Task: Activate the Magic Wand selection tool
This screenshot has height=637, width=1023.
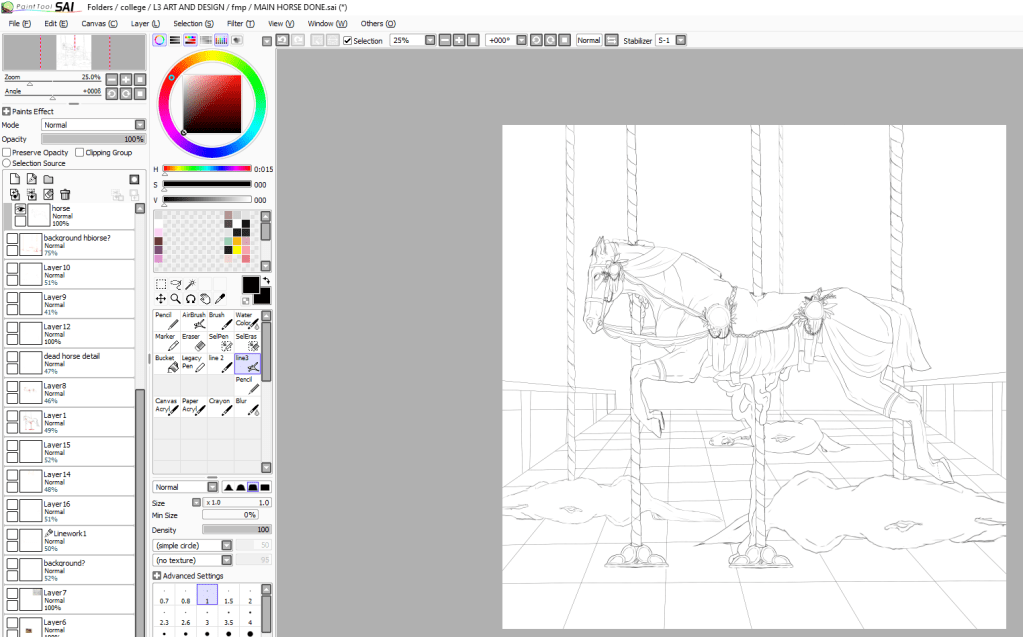Action: click(190, 284)
